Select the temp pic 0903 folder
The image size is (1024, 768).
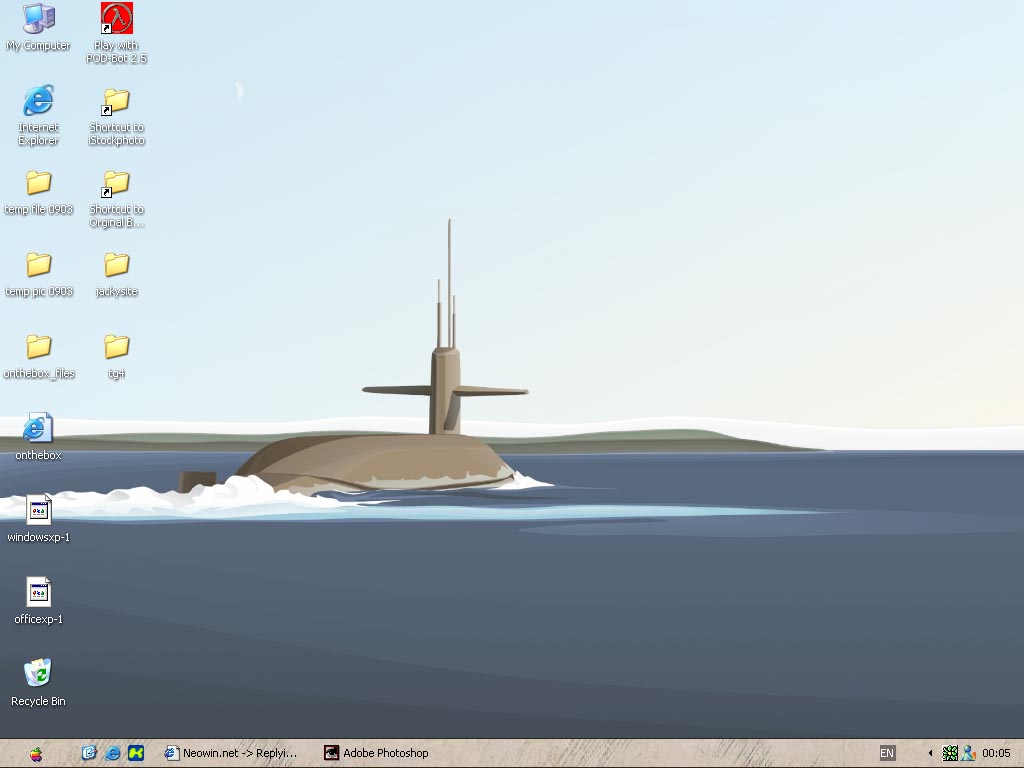pos(38,265)
